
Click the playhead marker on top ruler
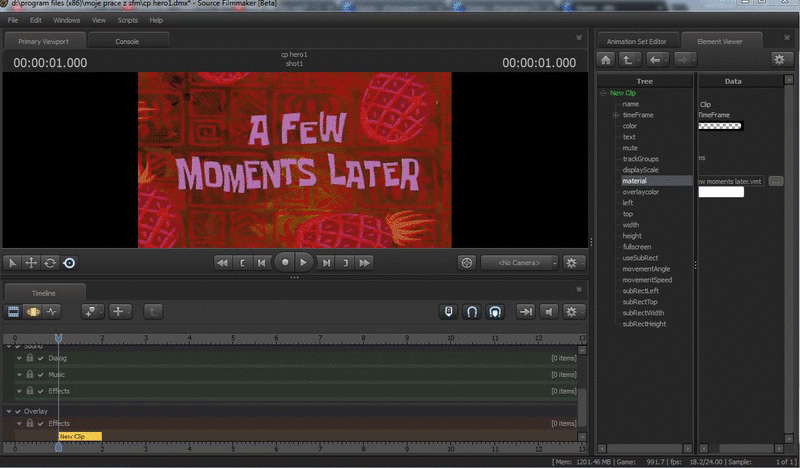click(59, 338)
